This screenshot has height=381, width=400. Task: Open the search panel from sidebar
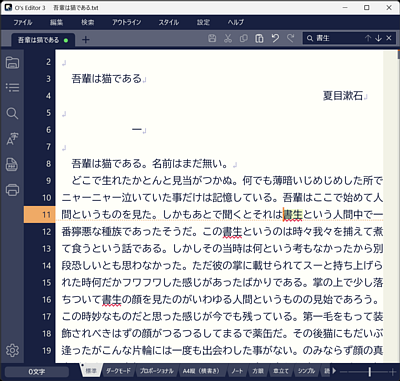(x=12, y=113)
